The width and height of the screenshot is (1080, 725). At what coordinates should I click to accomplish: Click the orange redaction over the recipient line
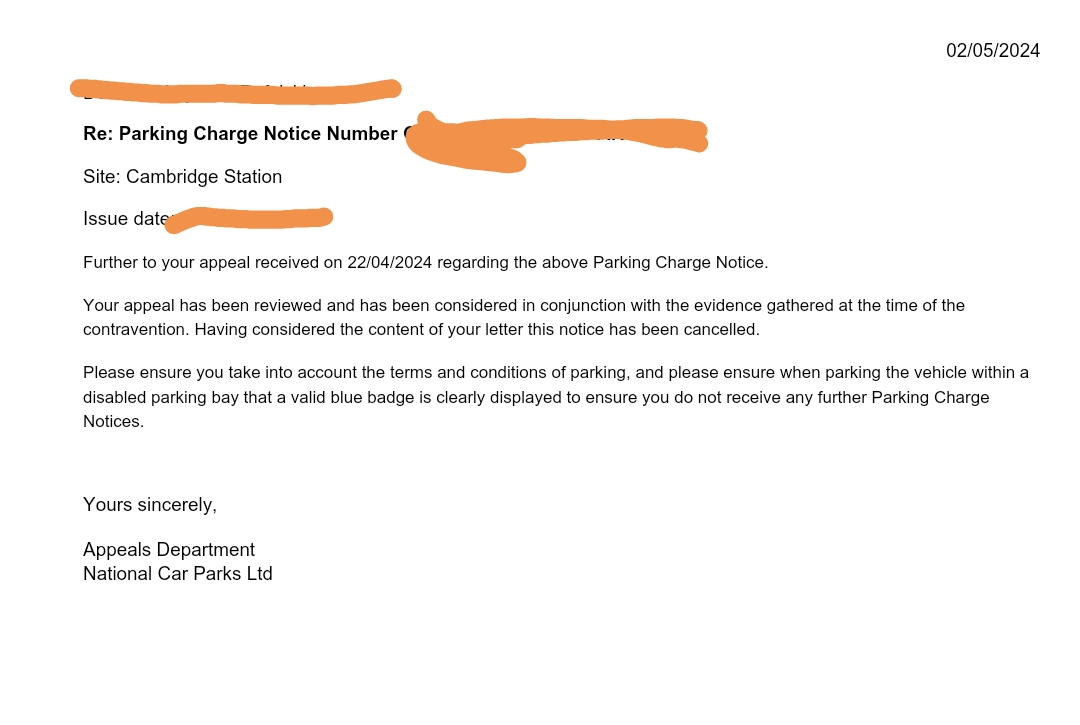click(x=235, y=91)
